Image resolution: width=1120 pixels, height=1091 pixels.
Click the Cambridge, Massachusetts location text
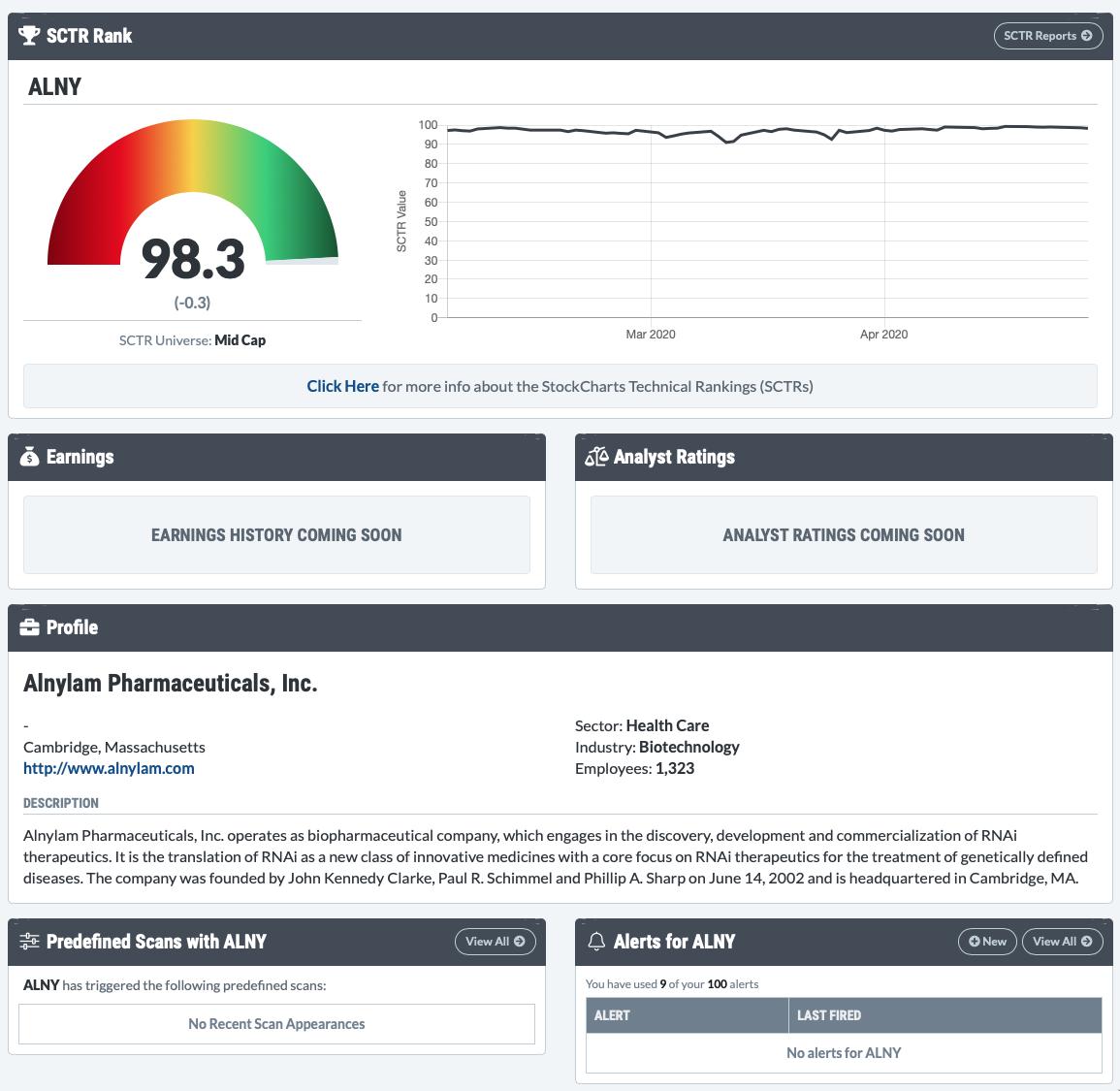[x=114, y=748]
